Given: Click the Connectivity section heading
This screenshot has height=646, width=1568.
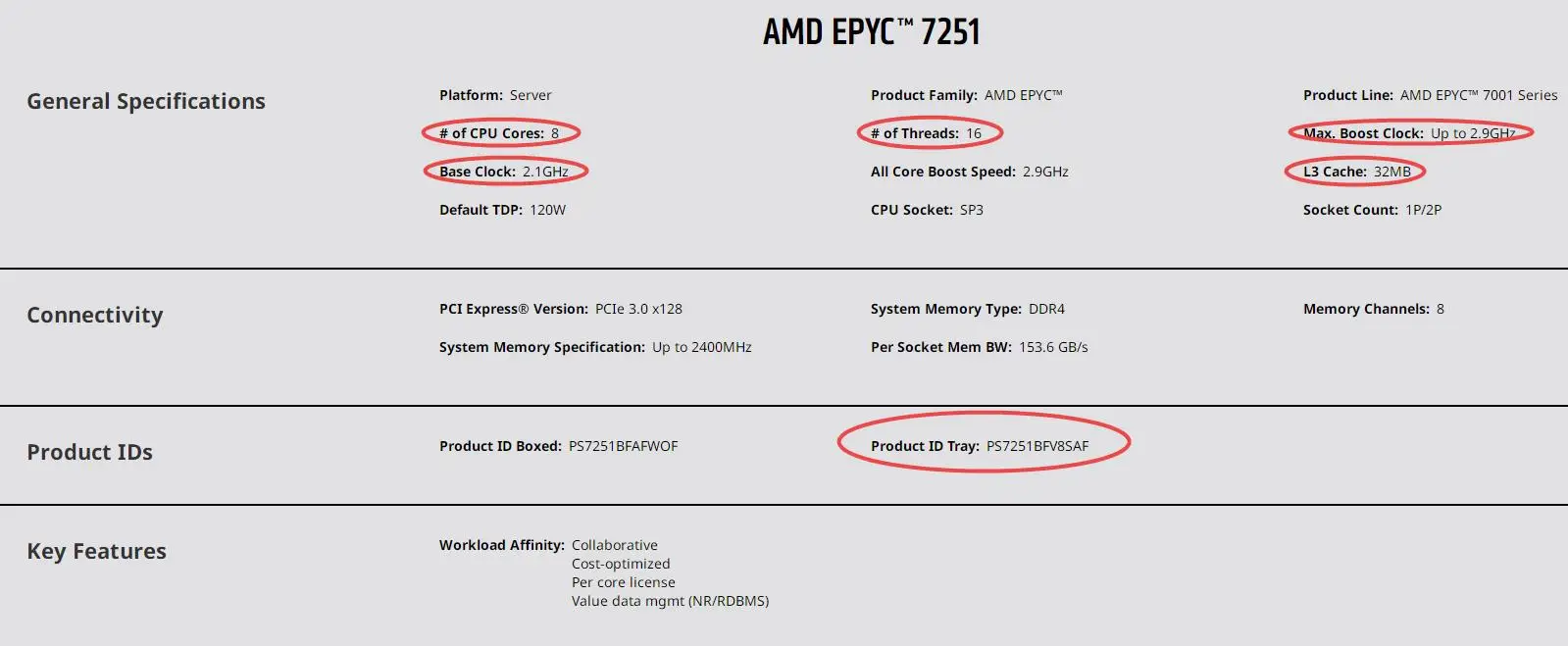Looking at the screenshot, I should point(95,315).
